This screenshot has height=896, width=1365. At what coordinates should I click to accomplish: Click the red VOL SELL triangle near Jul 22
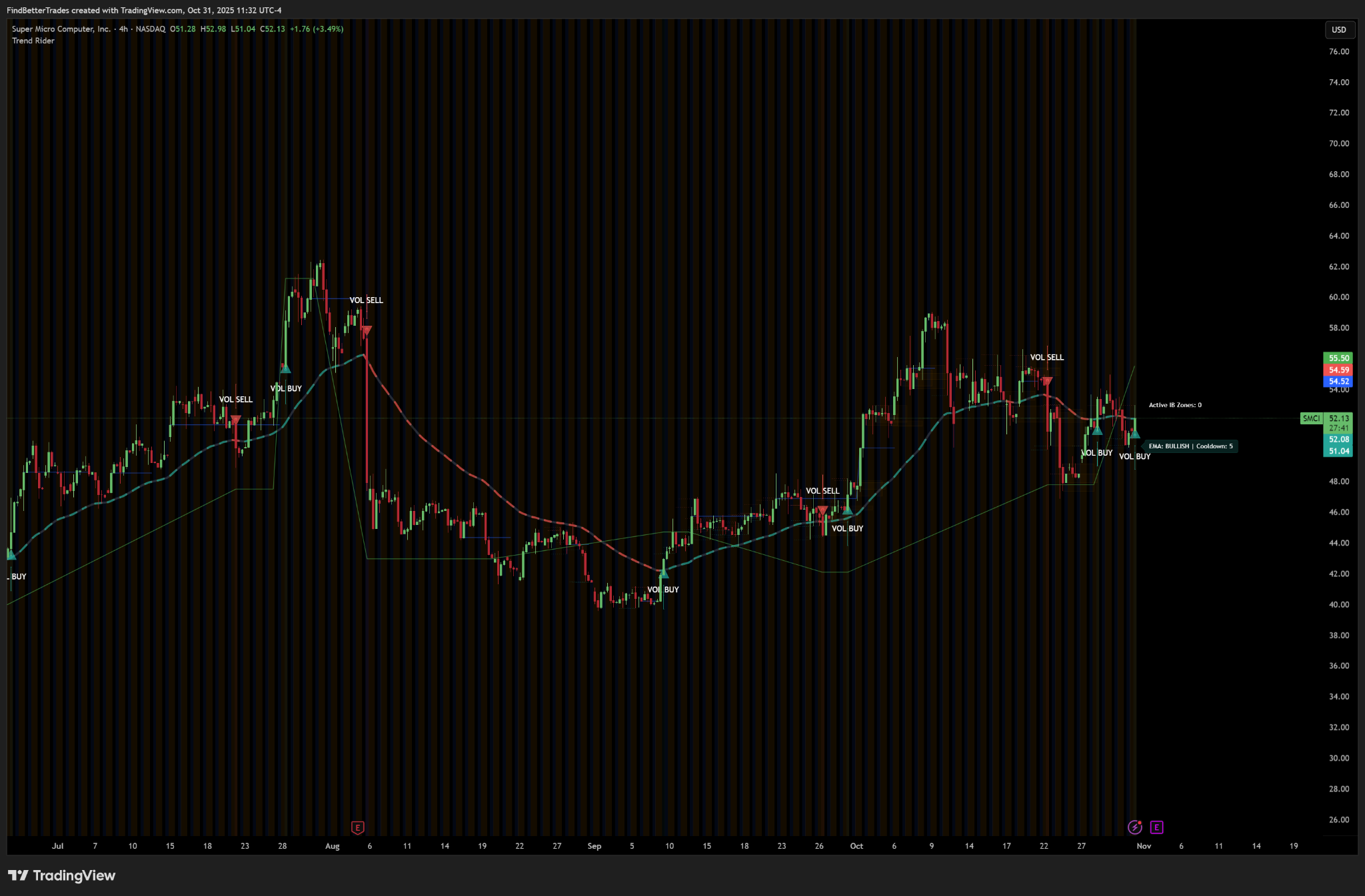click(235, 420)
